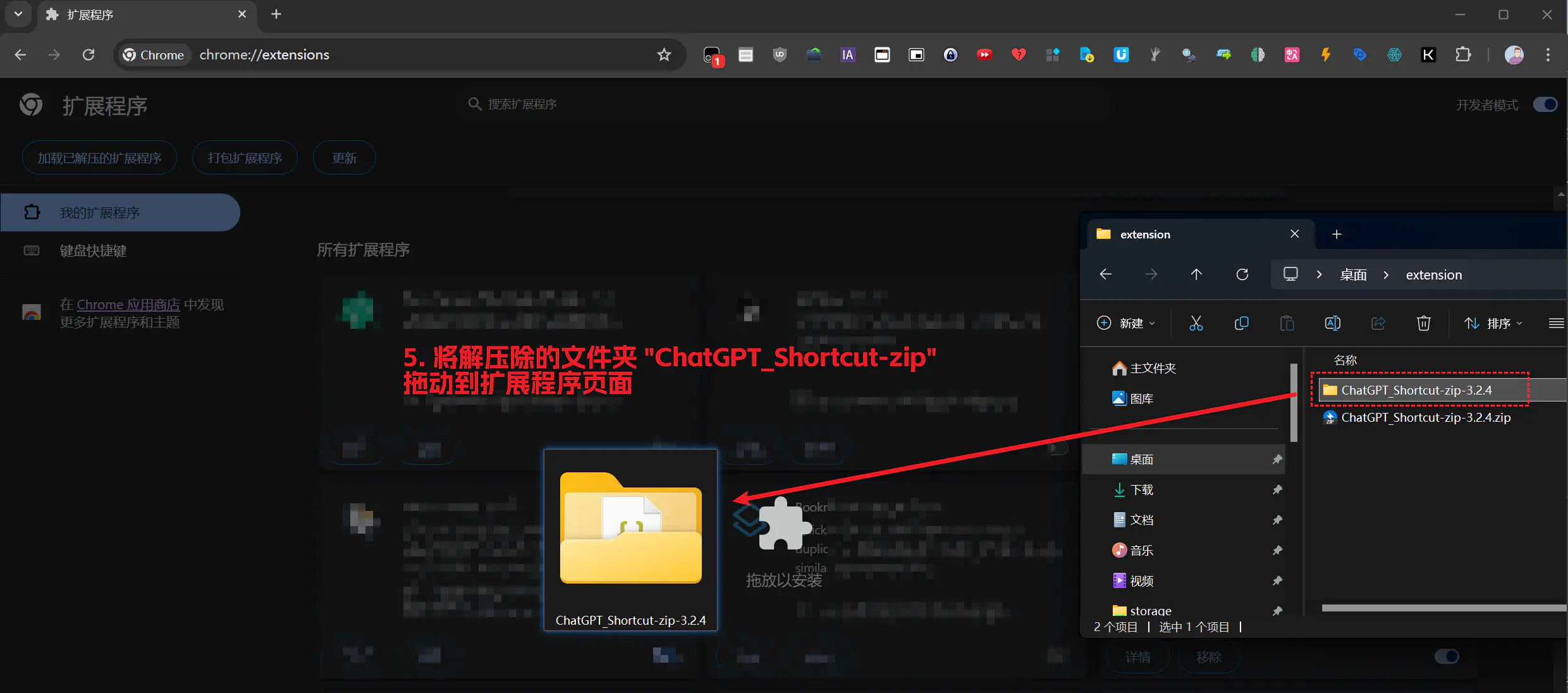Refresh the Explorer extension folder
The height and width of the screenshot is (693, 1568).
[x=1242, y=274]
